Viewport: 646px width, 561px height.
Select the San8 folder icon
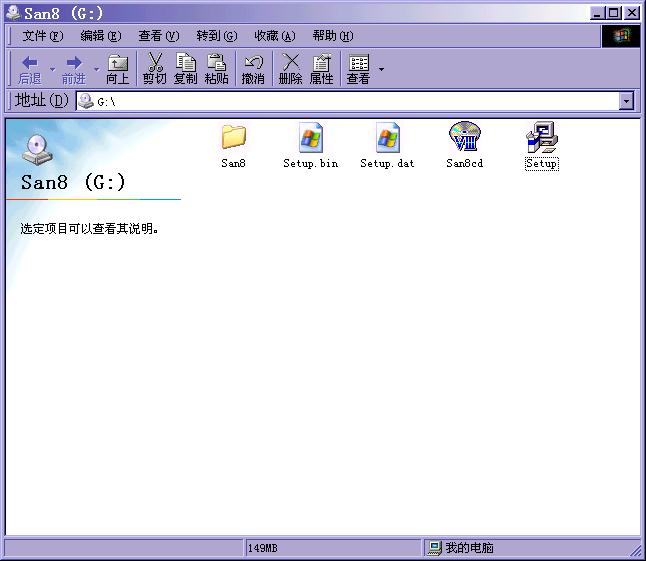233,138
